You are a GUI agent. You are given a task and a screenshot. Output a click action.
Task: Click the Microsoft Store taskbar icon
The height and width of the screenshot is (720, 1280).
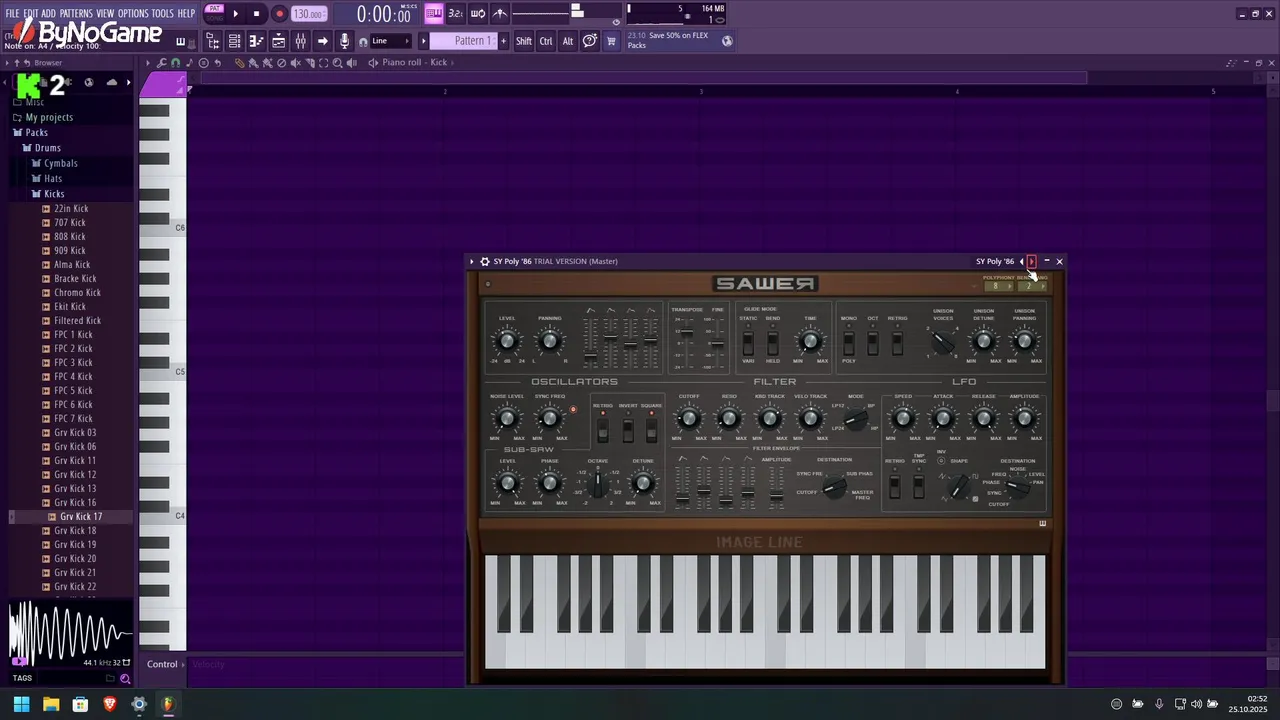(80, 704)
